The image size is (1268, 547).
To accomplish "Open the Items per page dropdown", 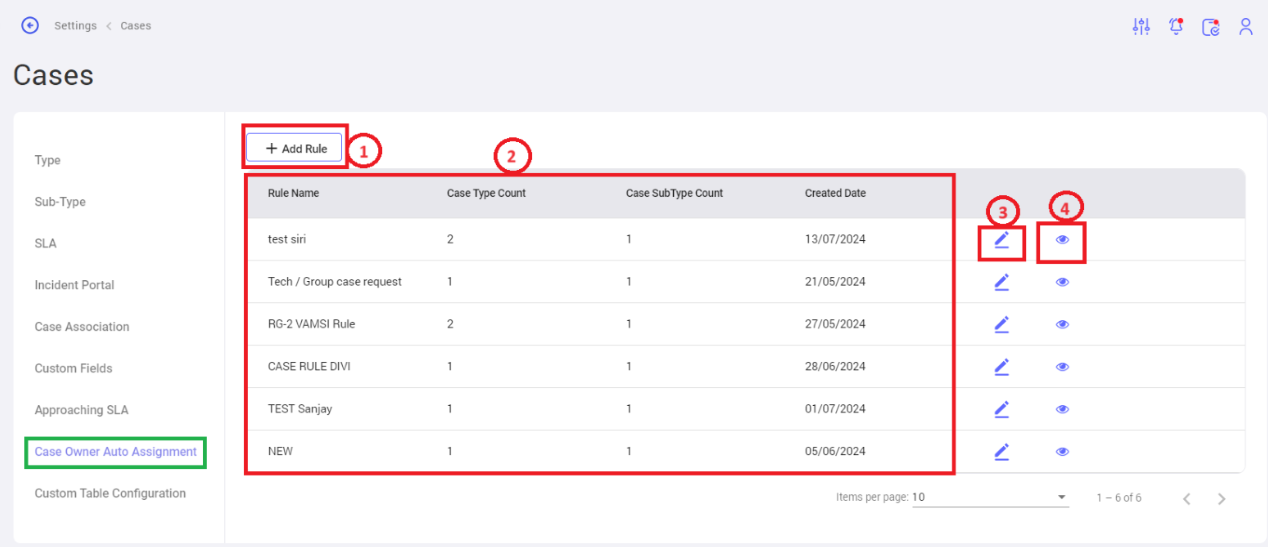I will 989,498.
